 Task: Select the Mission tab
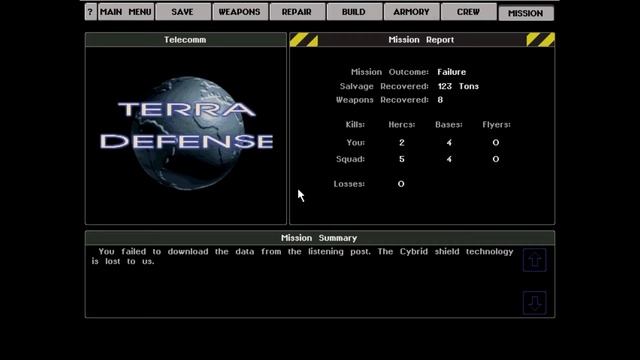coord(526,13)
